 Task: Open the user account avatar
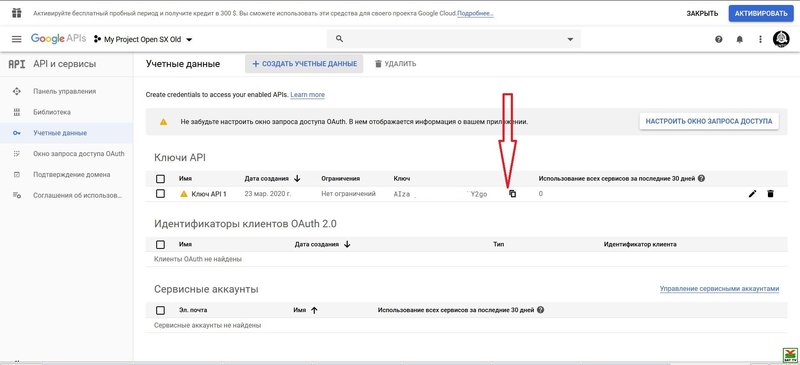pyautogui.click(x=781, y=39)
